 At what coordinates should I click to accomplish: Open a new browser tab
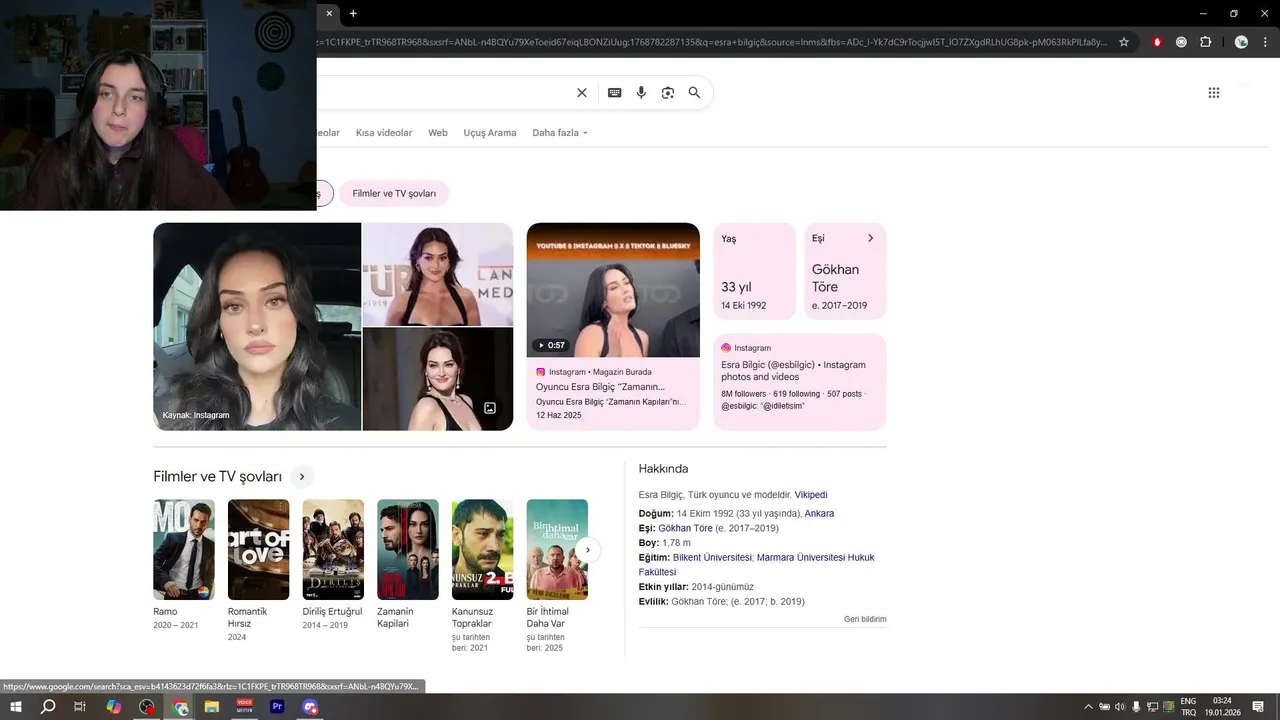click(353, 13)
